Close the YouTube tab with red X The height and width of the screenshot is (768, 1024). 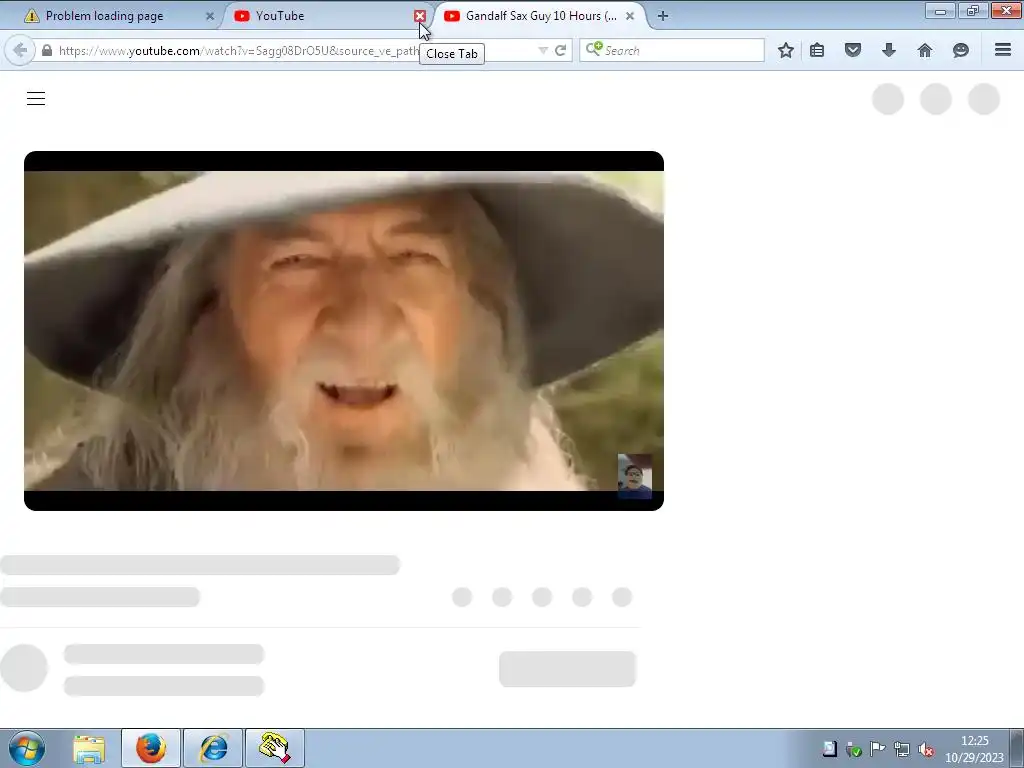[420, 16]
